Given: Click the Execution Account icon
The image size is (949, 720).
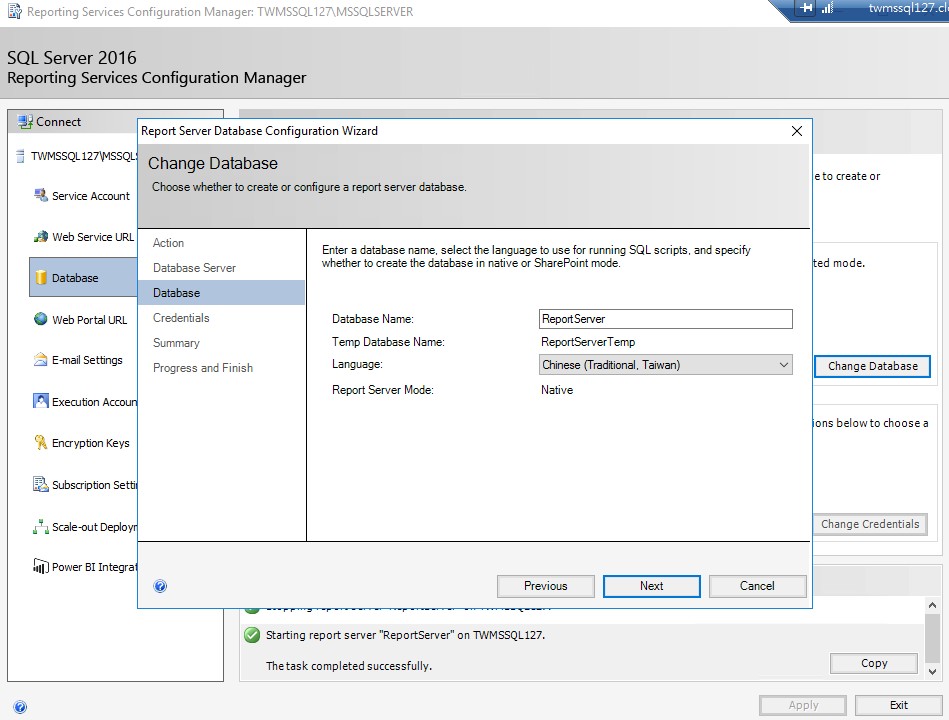Looking at the screenshot, I should [41, 401].
